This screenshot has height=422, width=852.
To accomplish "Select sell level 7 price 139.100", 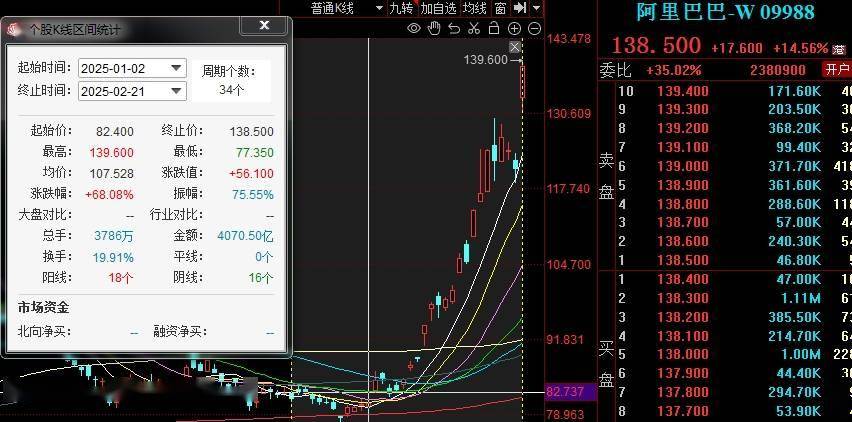I will [x=682, y=147].
